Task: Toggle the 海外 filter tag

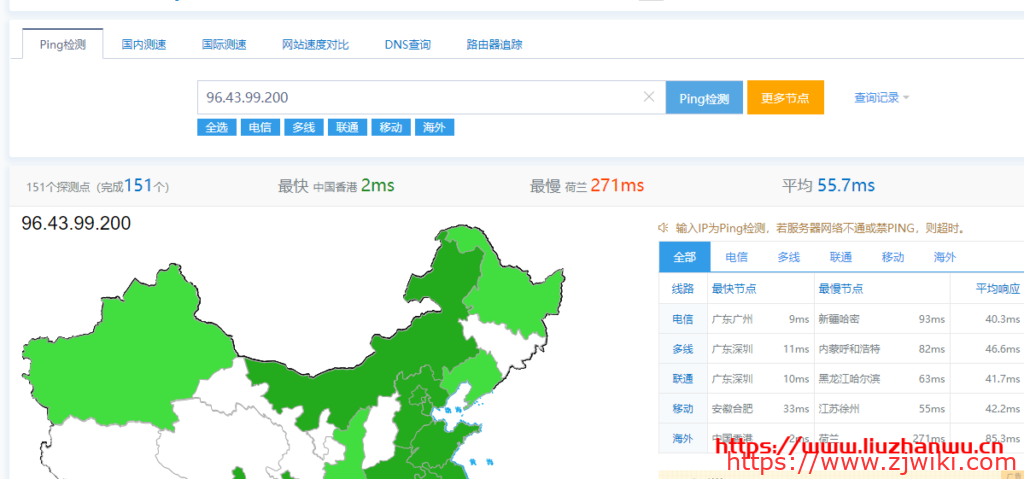Action: tap(434, 127)
